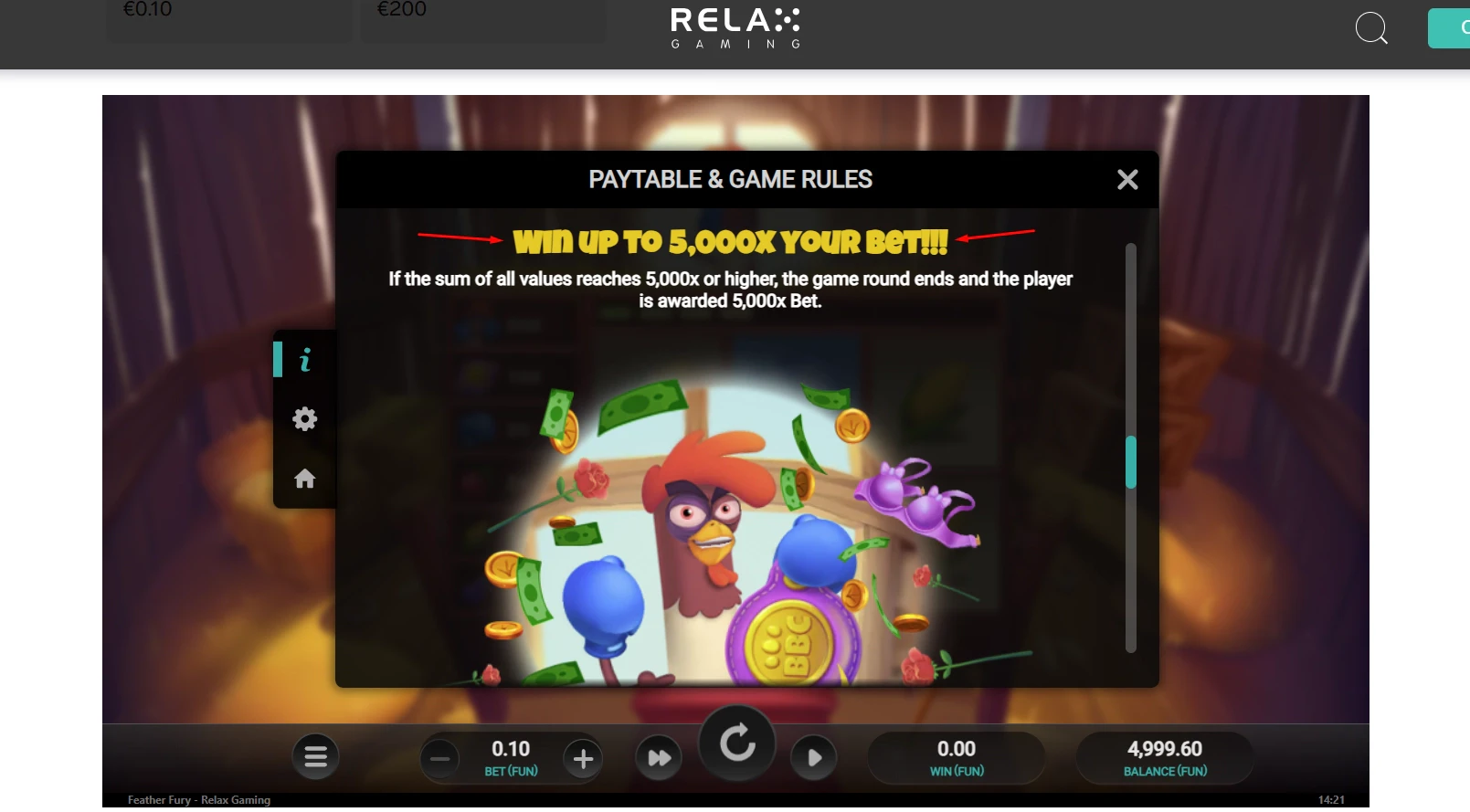The height and width of the screenshot is (812, 1470).
Task: Click the paytable vertical scrollbar thumb
Action: pos(1131,462)
